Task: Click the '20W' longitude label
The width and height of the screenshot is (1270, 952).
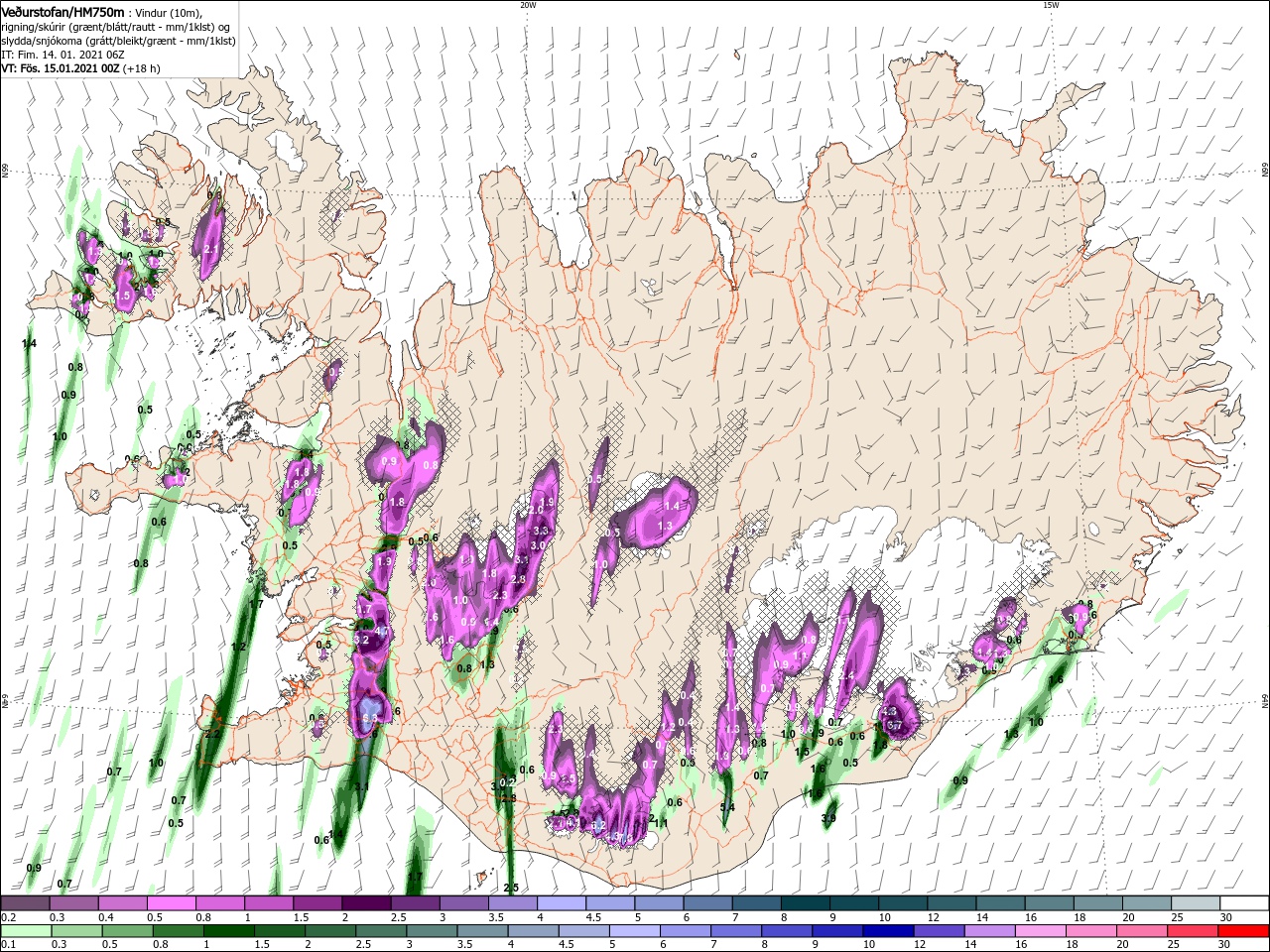Action: point(528,5)
